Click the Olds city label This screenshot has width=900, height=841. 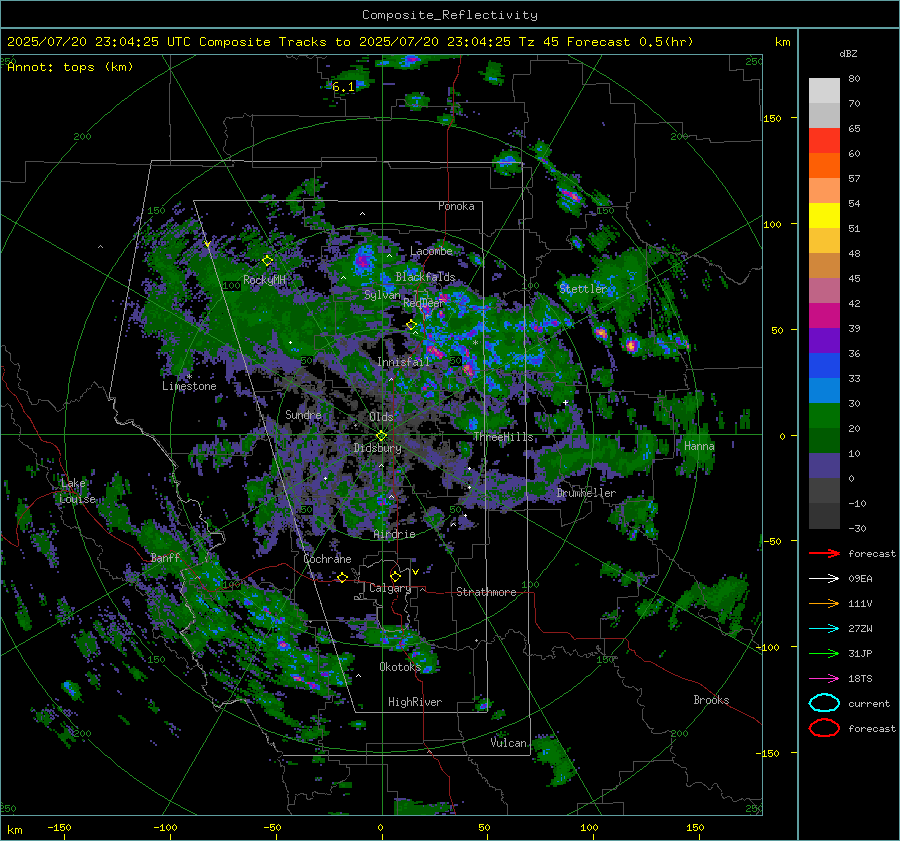click(381, 417)
